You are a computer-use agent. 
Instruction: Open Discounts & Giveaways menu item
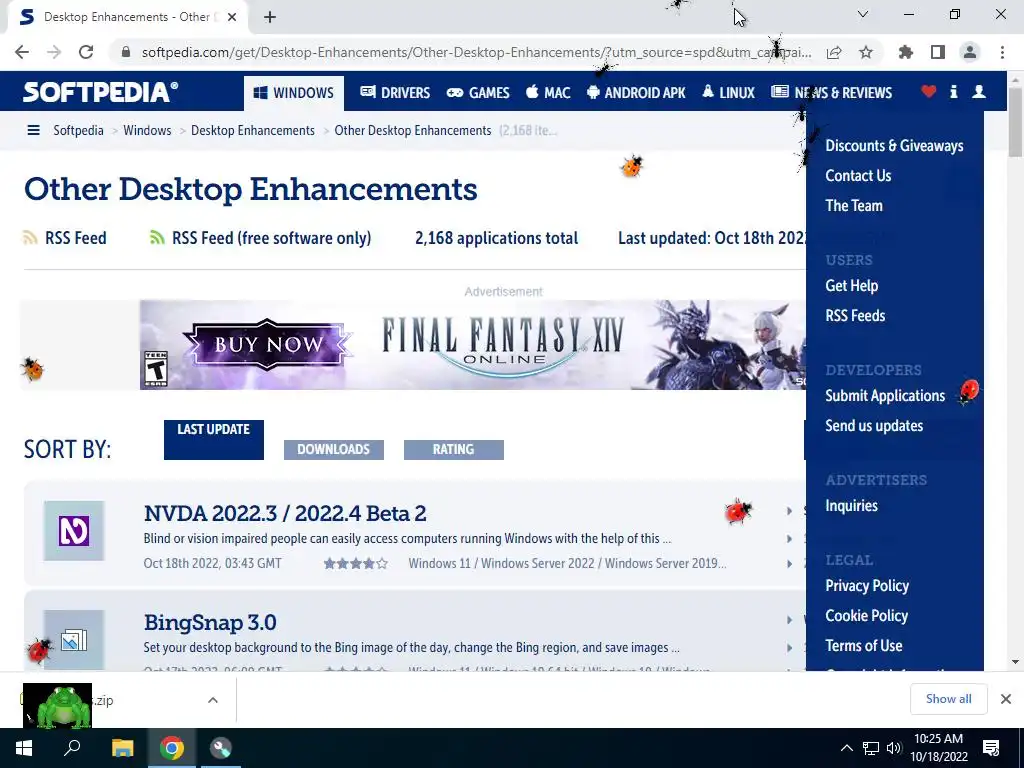pyautogui.click(x=894, y=146)
